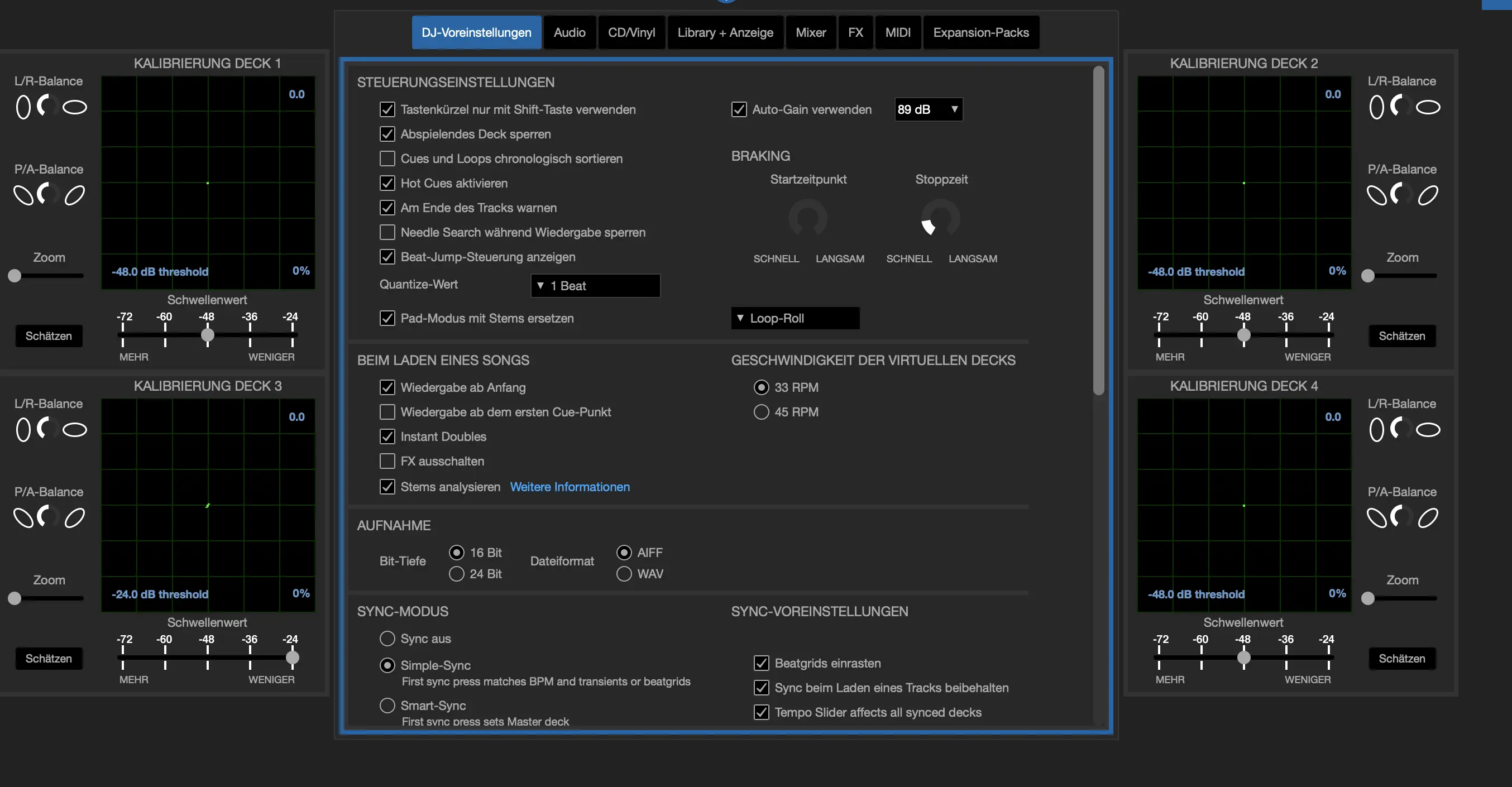Select the 45 RPM option
1512x787 pixels.
coord(760,412)
